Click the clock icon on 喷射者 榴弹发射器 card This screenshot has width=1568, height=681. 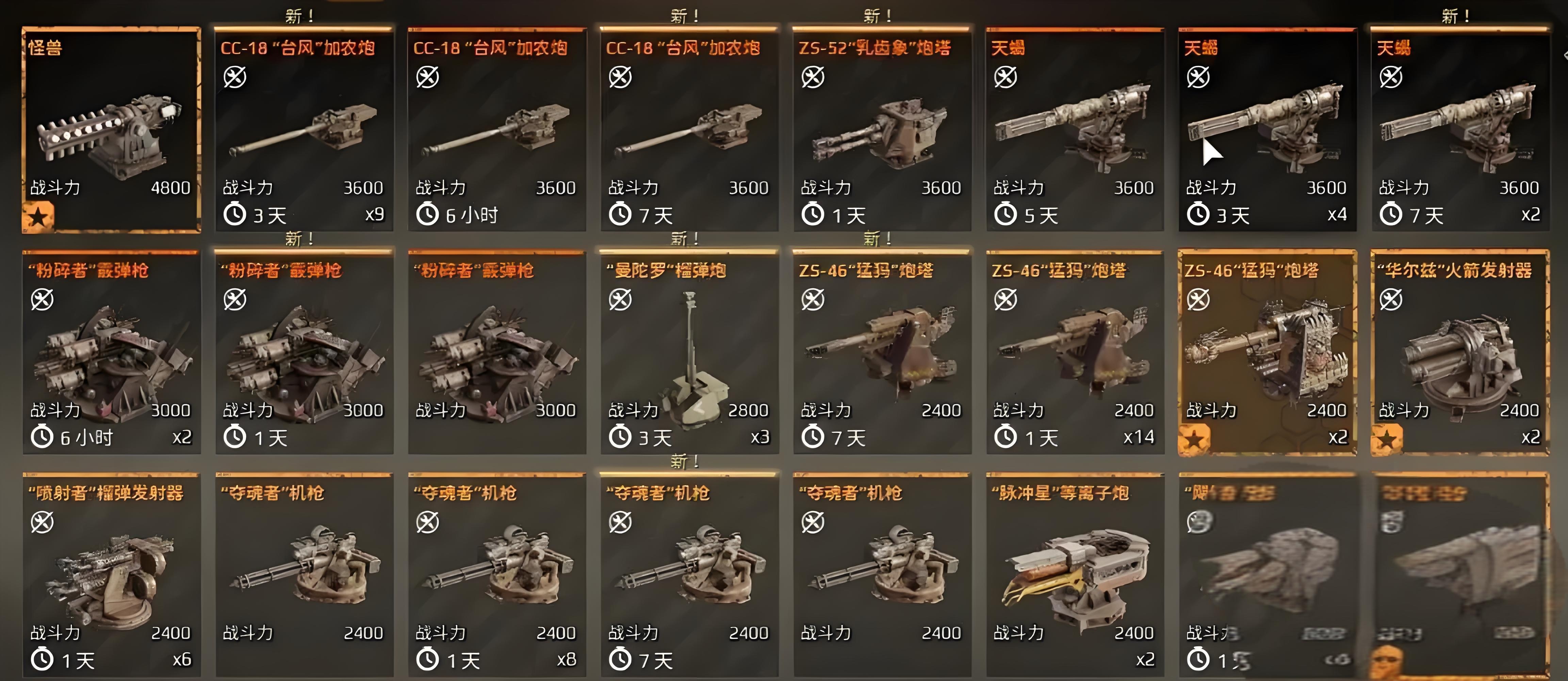coord(42,660)
